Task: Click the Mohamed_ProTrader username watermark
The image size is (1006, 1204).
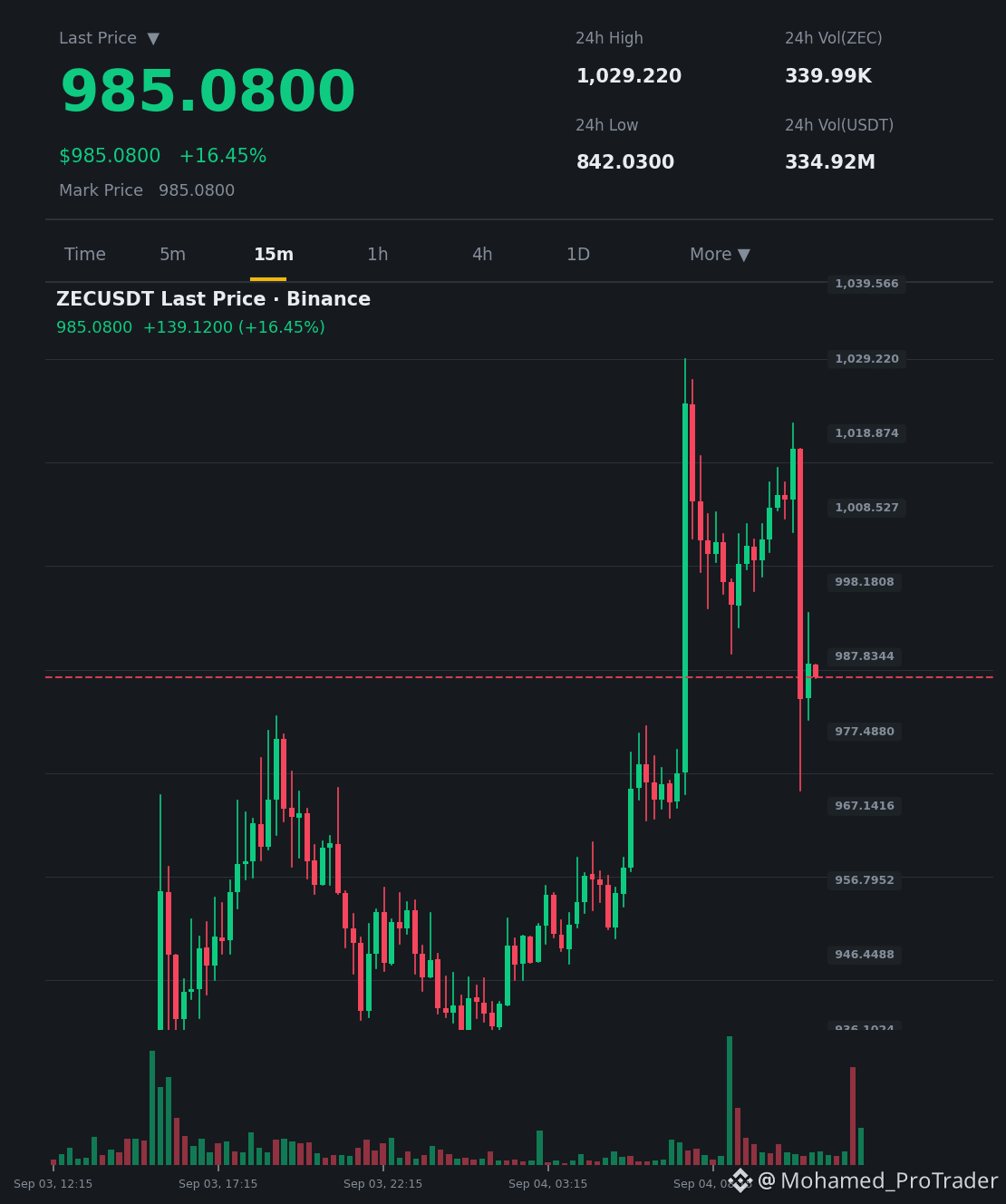Action: click(x=877, y=1180)
